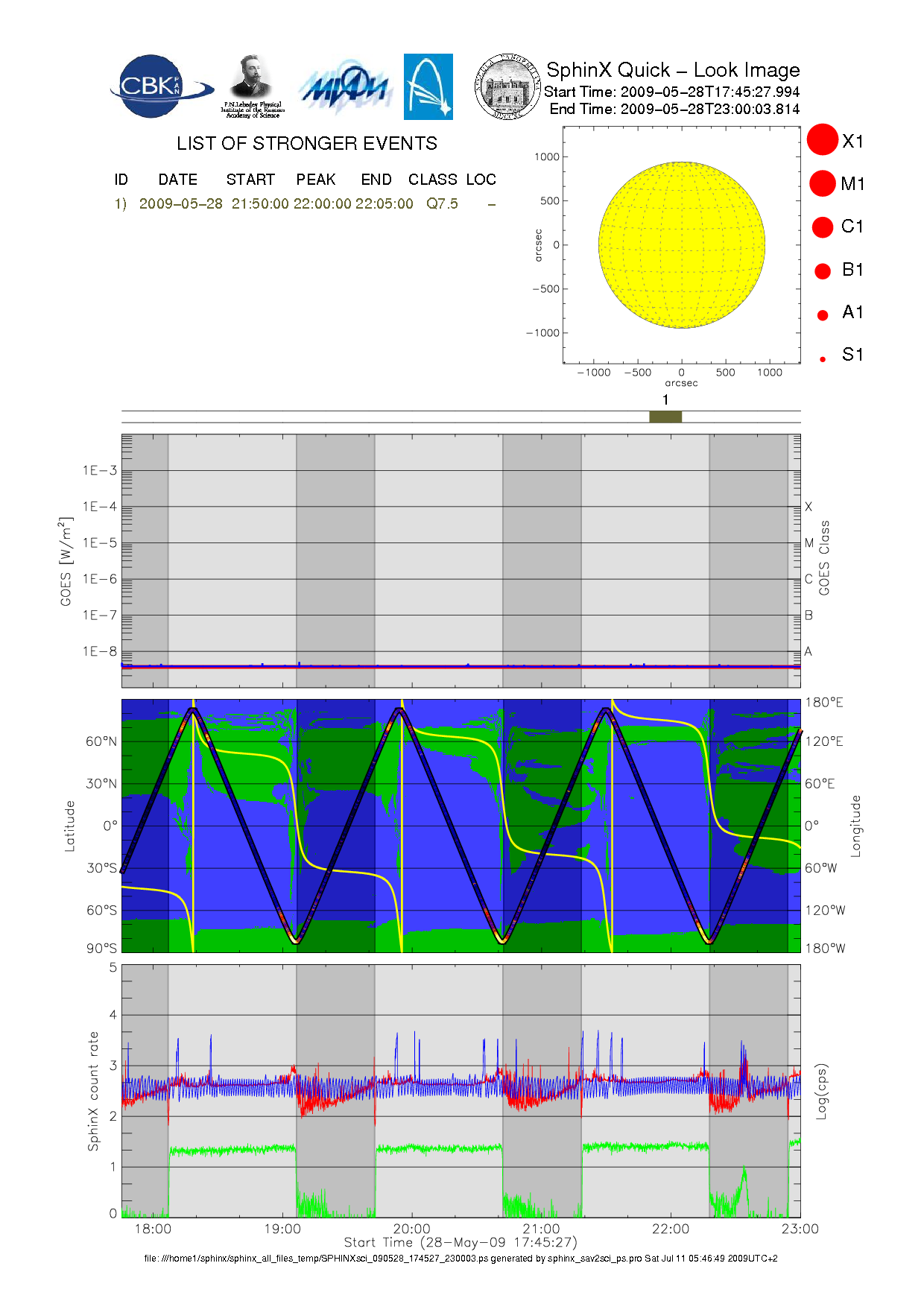
Task: Click the C1 red legend circle
Action: pyautogui.click(x=823, y=227)
